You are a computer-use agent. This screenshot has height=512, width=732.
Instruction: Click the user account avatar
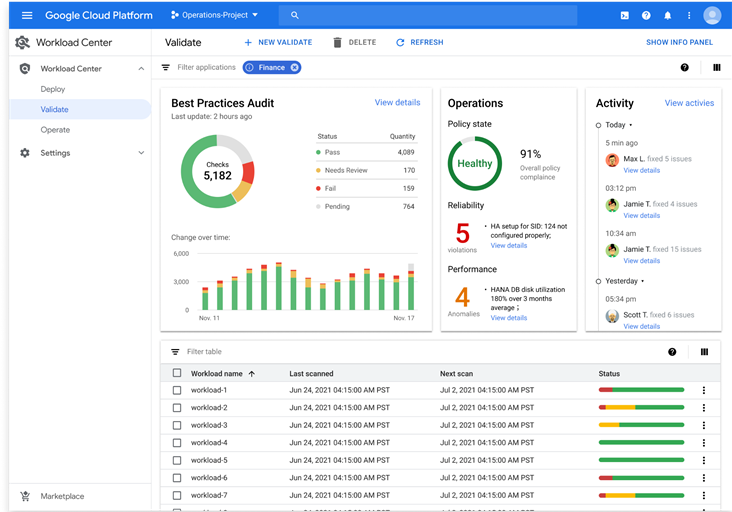(712, 15)
